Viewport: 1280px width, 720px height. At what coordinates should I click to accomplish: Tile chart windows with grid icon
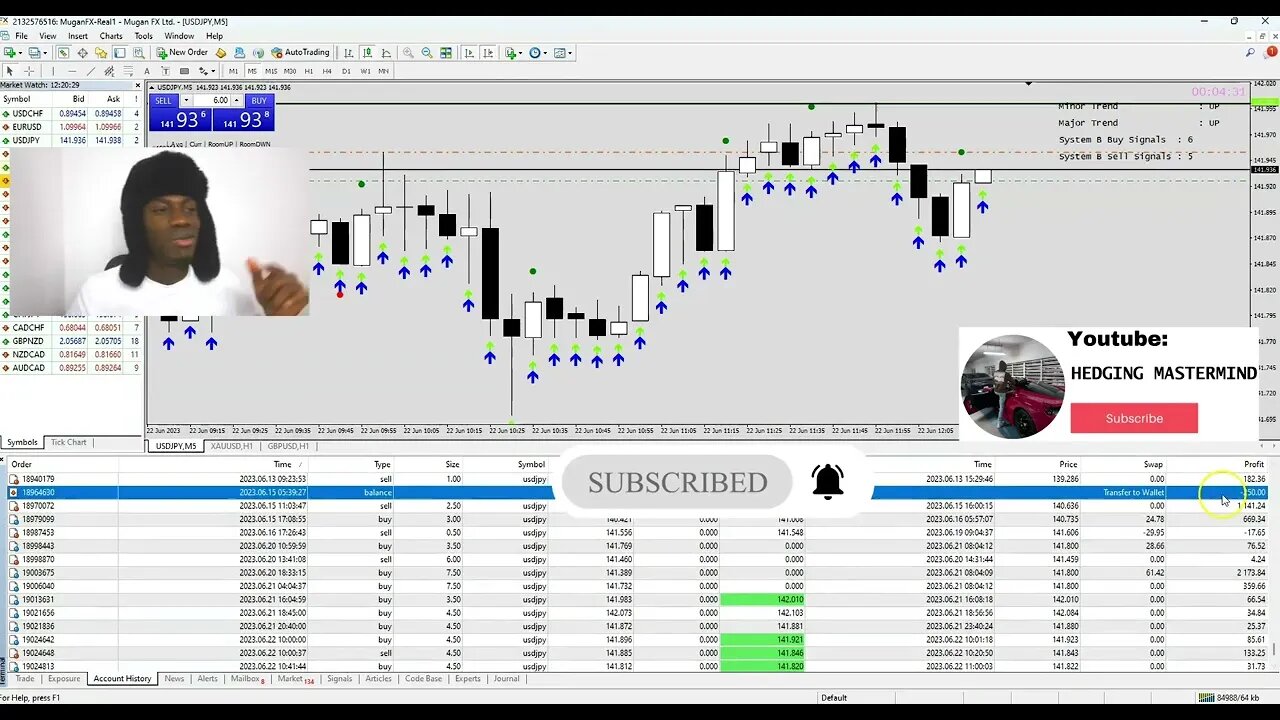point(446,53)
